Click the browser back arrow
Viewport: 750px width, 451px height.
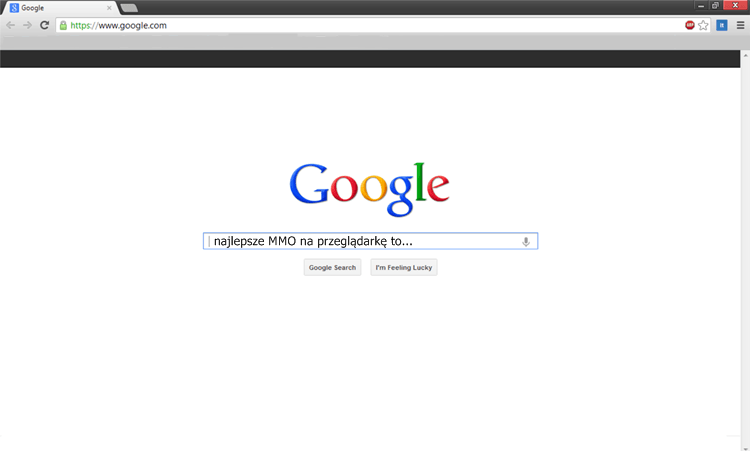tap(11, 25)
